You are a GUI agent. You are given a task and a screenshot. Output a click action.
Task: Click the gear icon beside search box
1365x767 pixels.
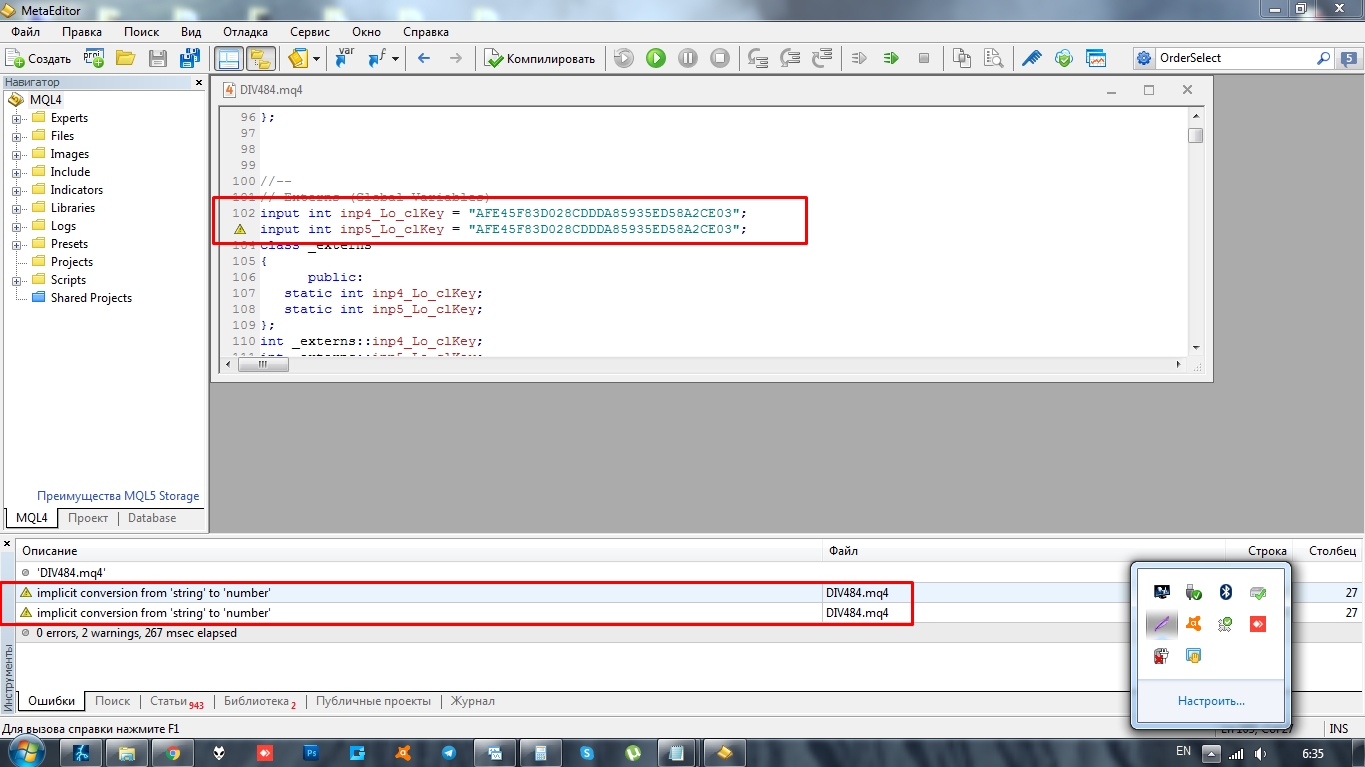click(x=1144, y=58)
